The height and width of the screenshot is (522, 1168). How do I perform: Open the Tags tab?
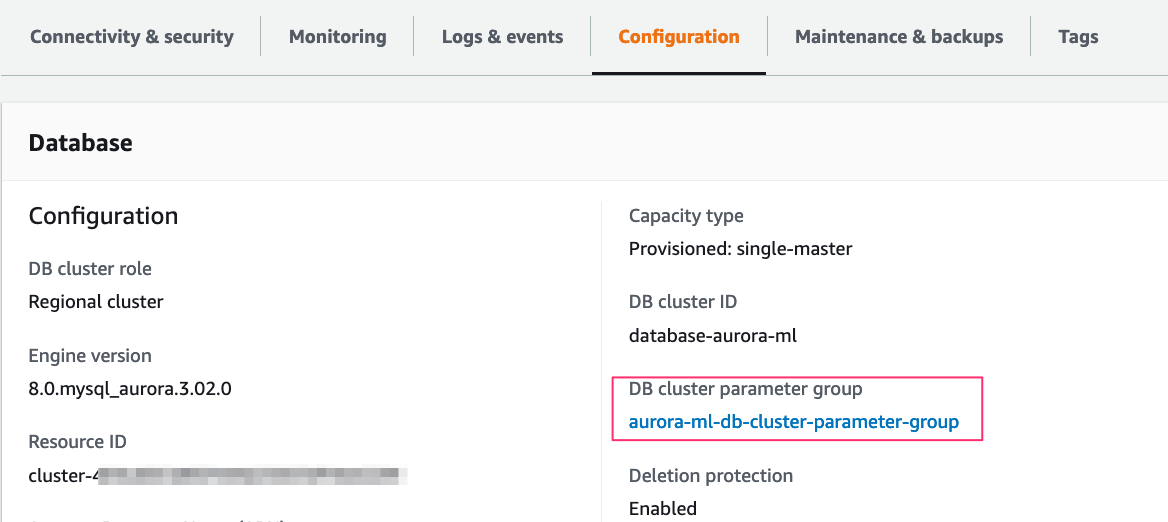tap(1078, 37)
